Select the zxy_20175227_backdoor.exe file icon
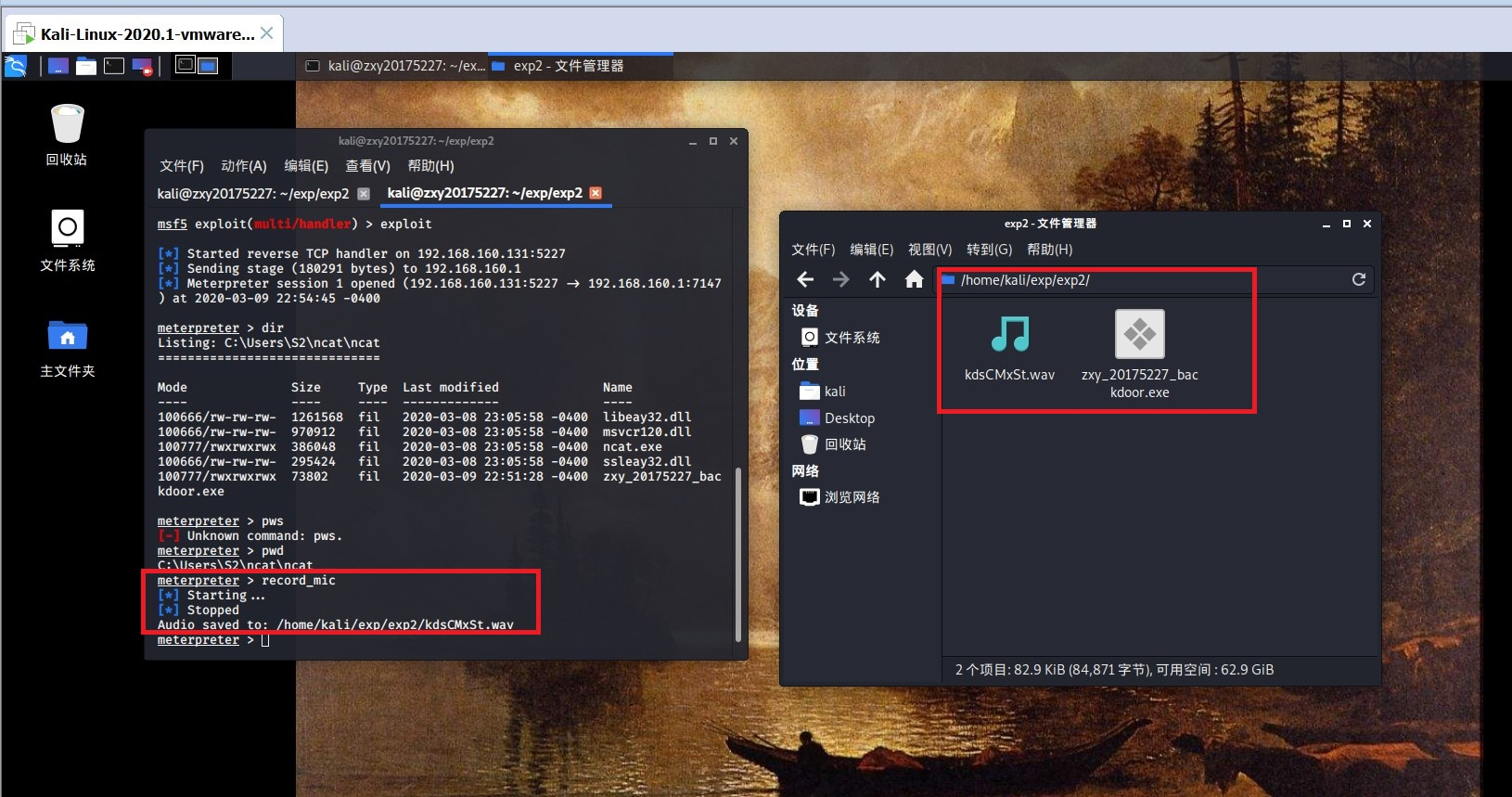This screenshot has width=1512, height=797. 1140,354
